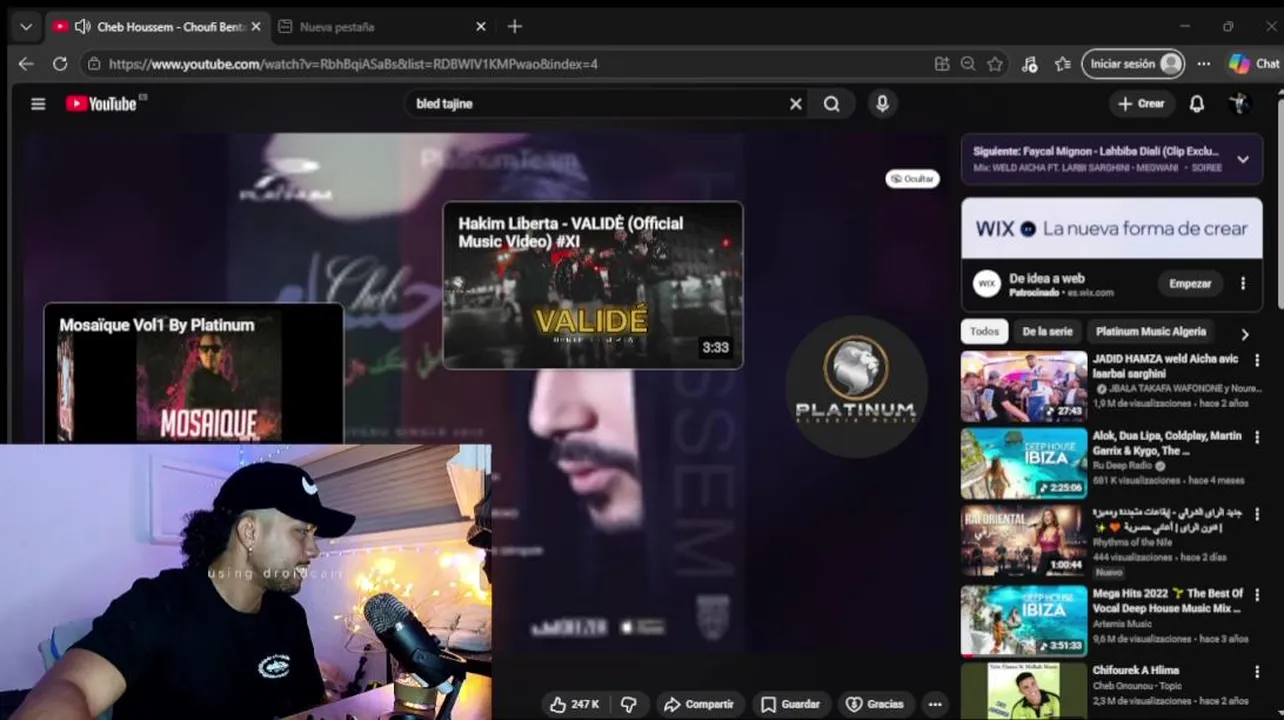Clear the search text with the X
The image size is (1284, 720).
coord(796,104)
